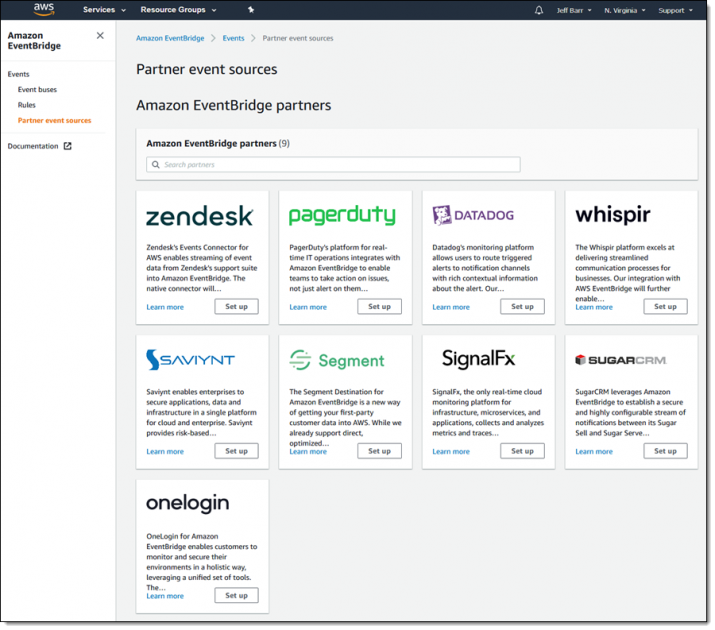Expand the Resource Groups dropdown
This screenshot has height=630, width=715.
[x=178, y=10]
